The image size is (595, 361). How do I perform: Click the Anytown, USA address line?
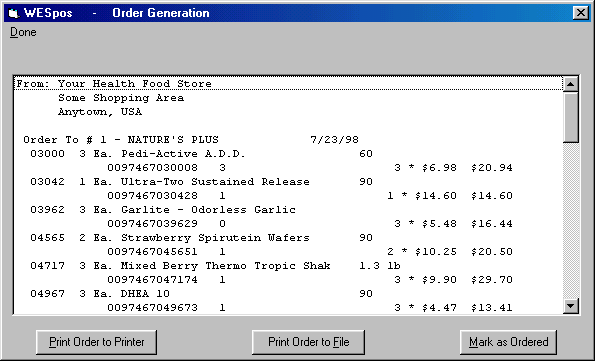point(288,112)
